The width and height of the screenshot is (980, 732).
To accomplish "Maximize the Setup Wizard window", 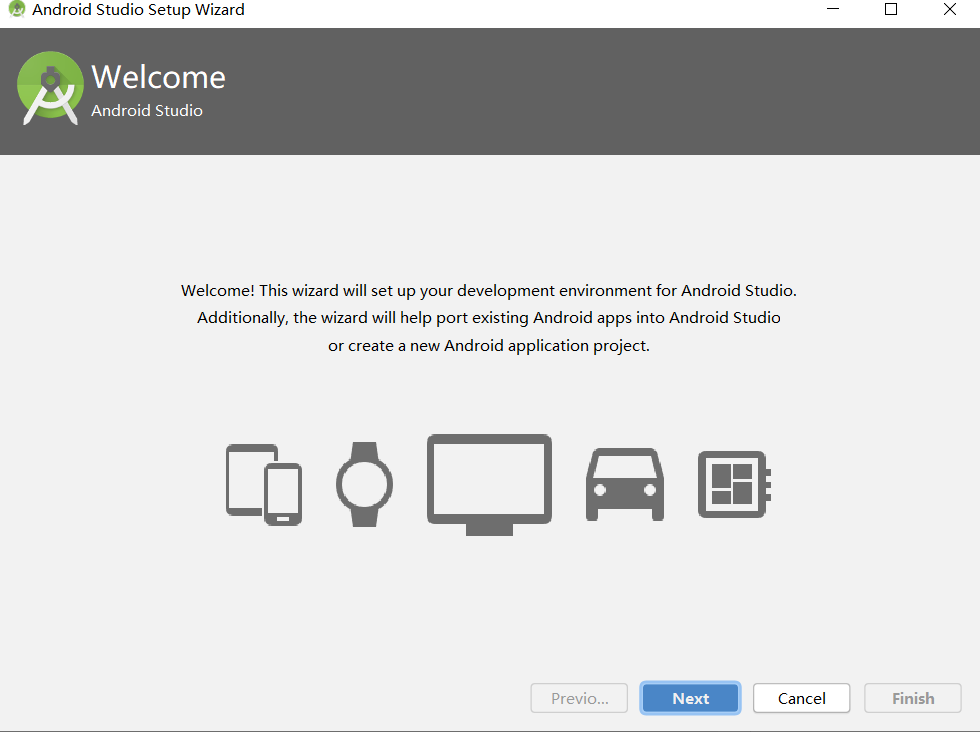I will [891, 9].
